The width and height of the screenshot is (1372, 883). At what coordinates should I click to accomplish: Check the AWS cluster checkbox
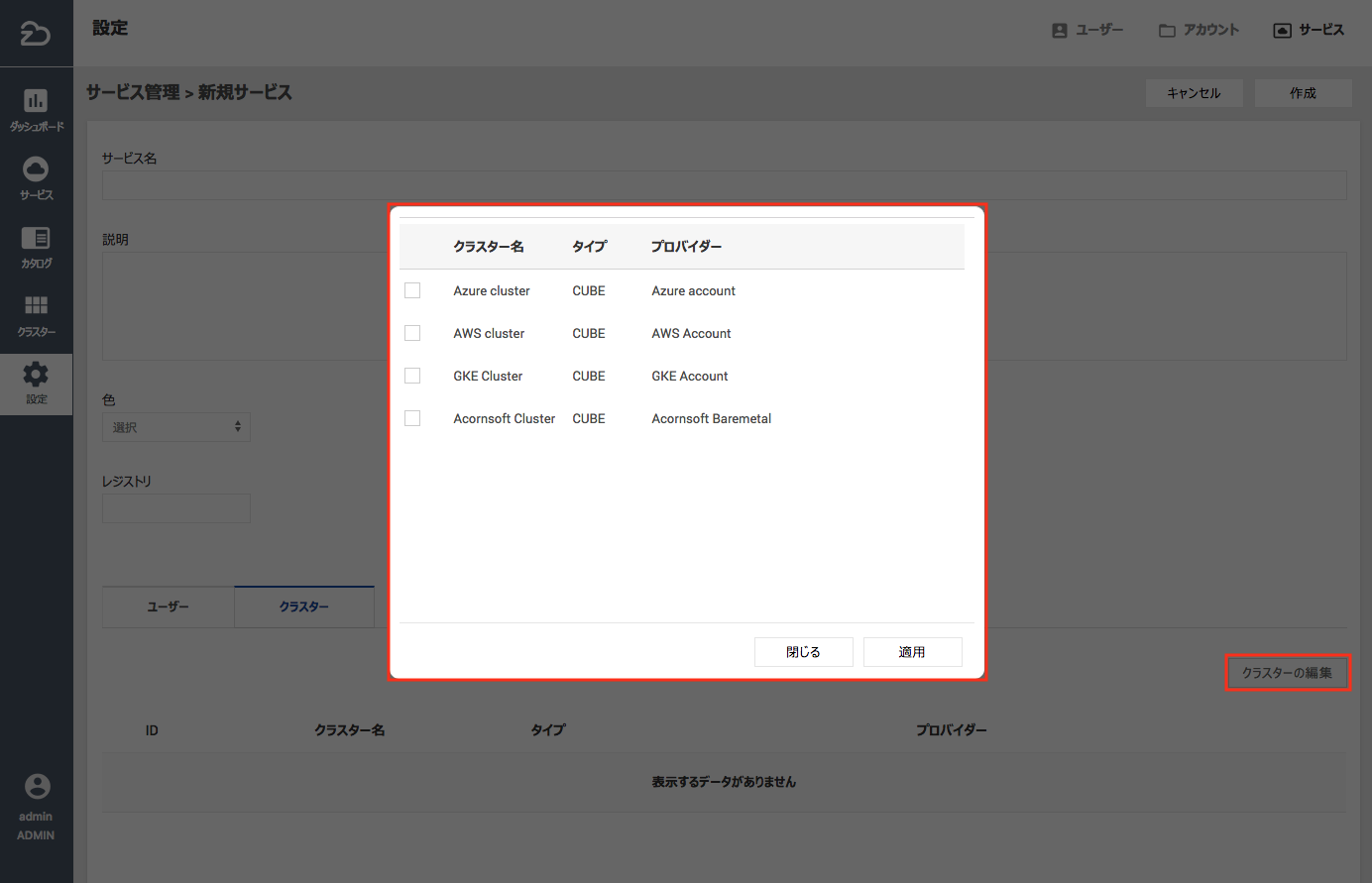point(412,333)
